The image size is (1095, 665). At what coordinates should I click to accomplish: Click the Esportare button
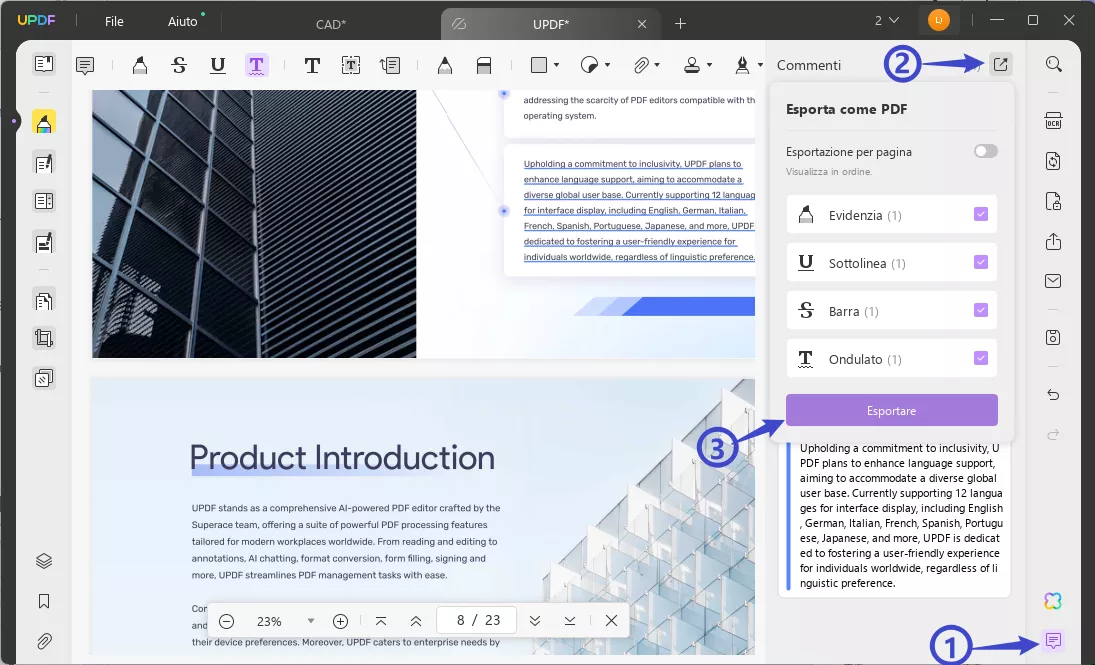click(892, 411)
